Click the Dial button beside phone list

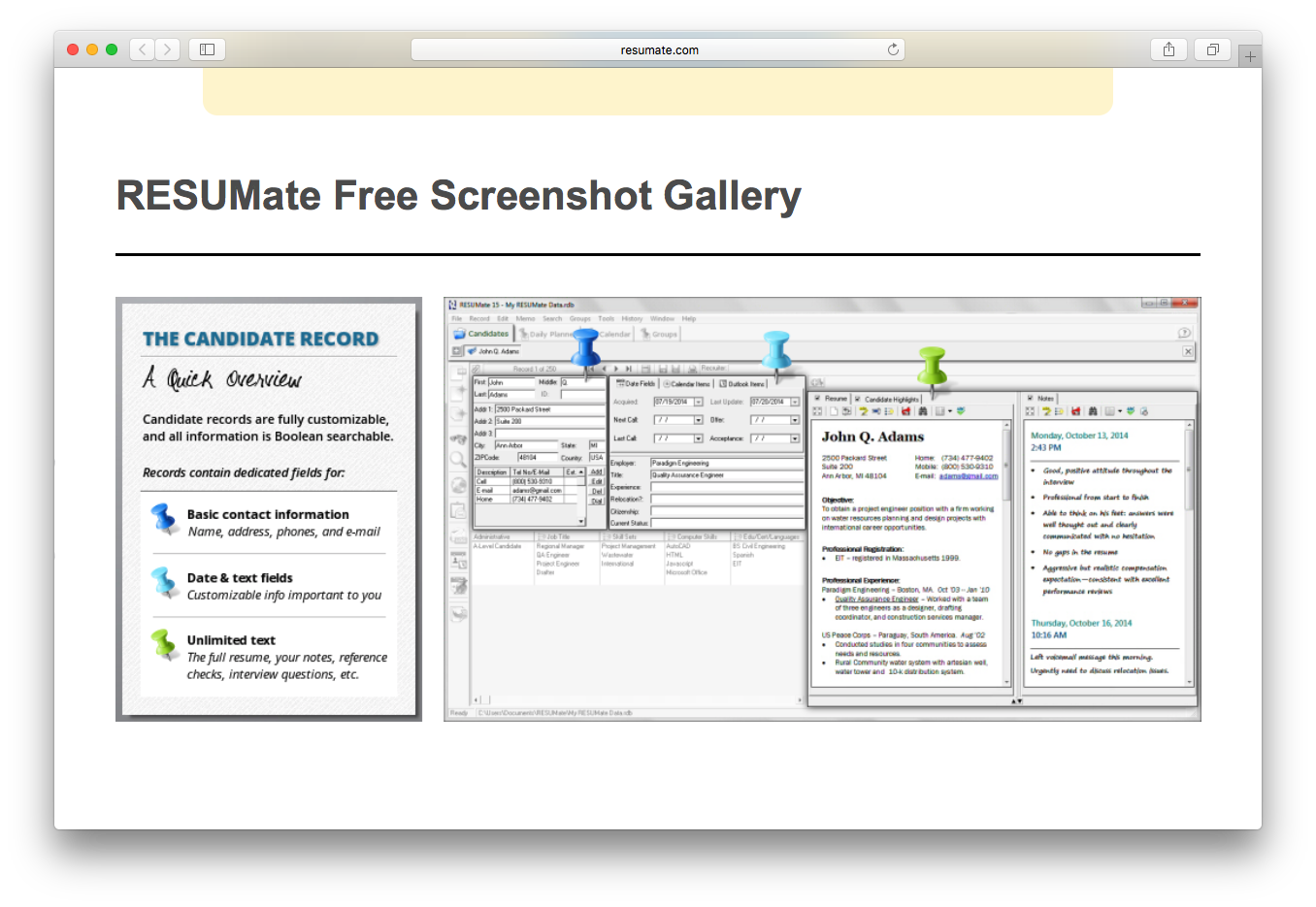pos(597,501)
